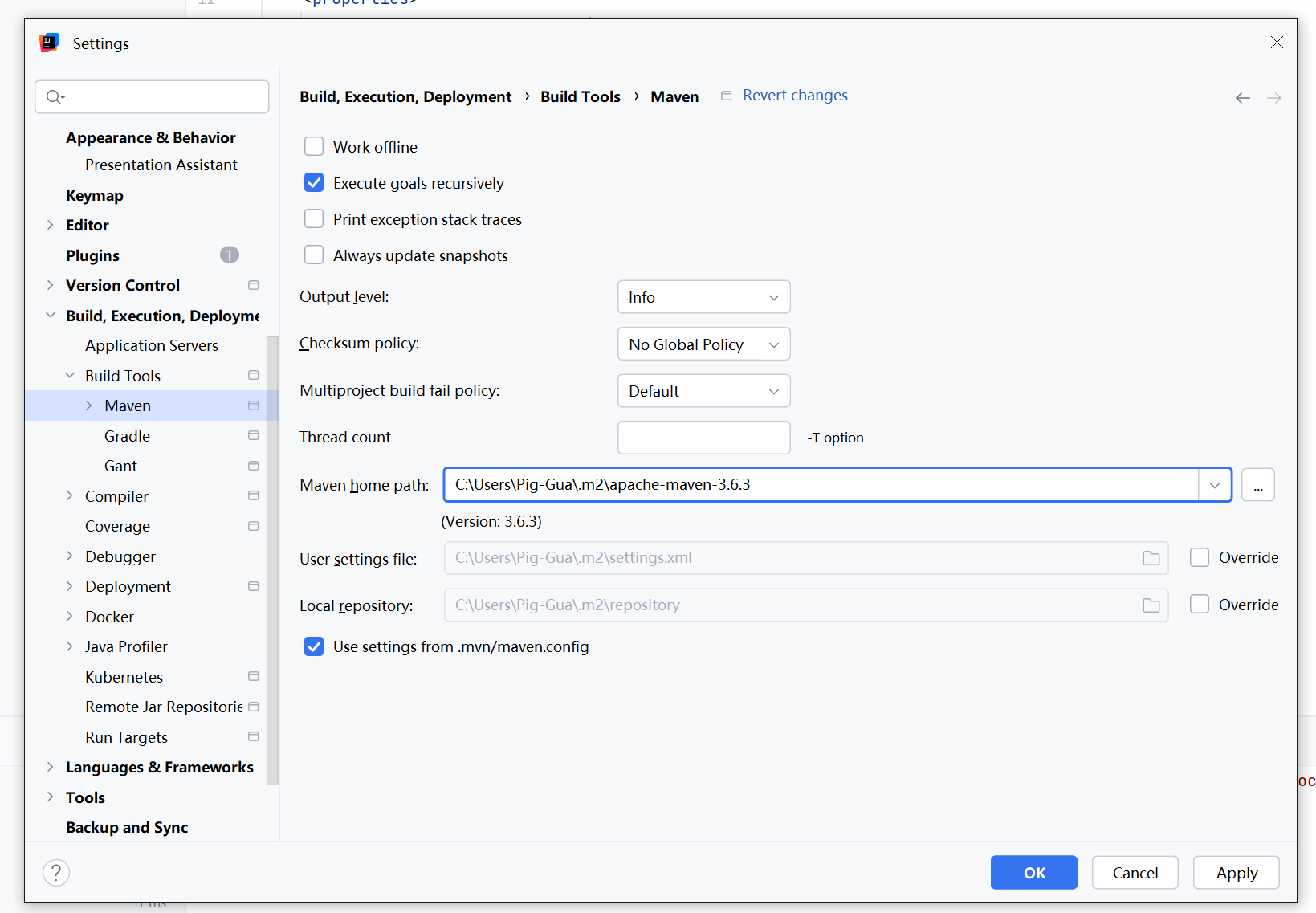Click the Plugins update count badge
Viewport: 1316px width, 913px height.
[230, 255]
